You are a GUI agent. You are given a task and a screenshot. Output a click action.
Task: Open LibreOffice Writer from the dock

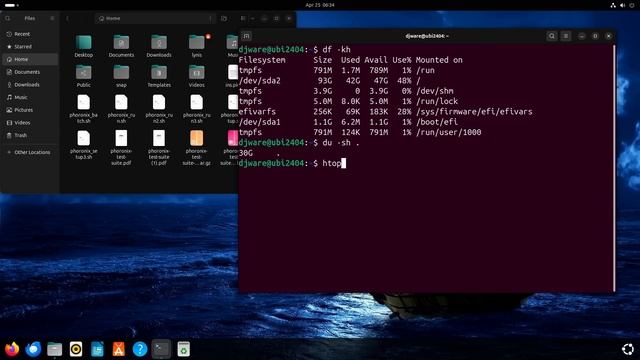coord(97,349)
